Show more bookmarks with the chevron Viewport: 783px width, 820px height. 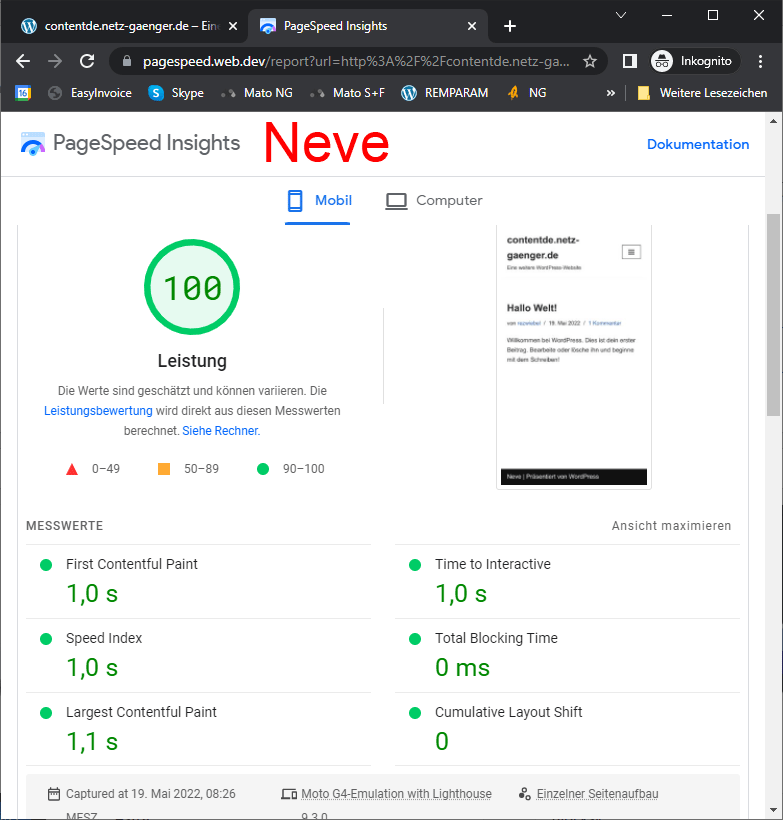point(610,93)
